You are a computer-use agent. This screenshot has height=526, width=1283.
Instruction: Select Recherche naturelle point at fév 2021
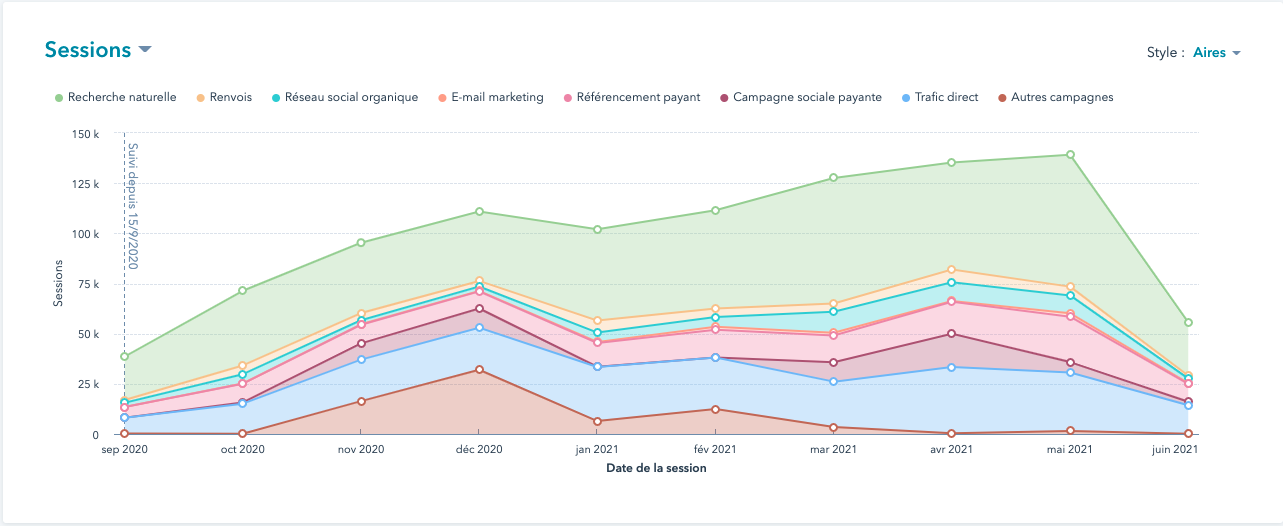(715, 210)
